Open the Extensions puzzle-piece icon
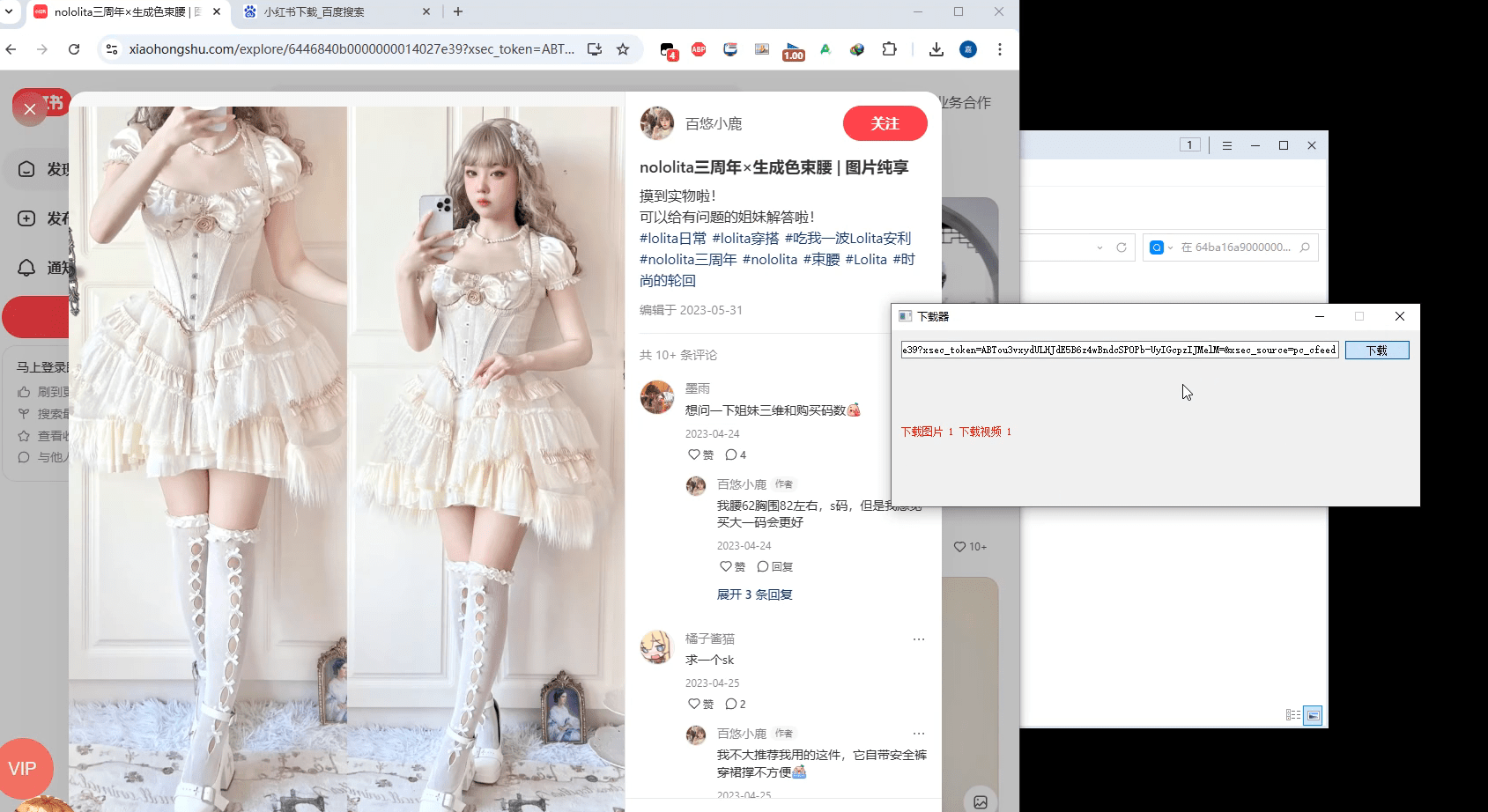Image resolution: width=1488 pixels, height=812 pixels. tap(890, 49)
